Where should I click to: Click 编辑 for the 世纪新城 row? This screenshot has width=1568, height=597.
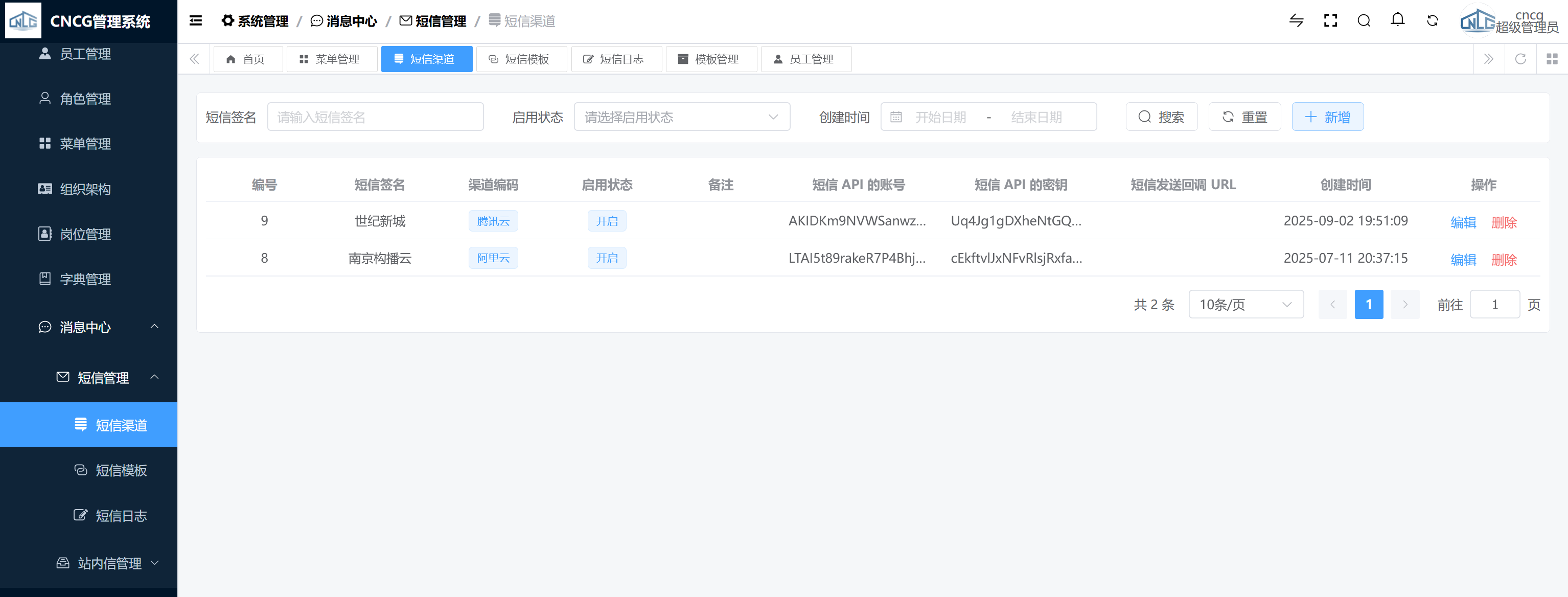coord(1463,222)
